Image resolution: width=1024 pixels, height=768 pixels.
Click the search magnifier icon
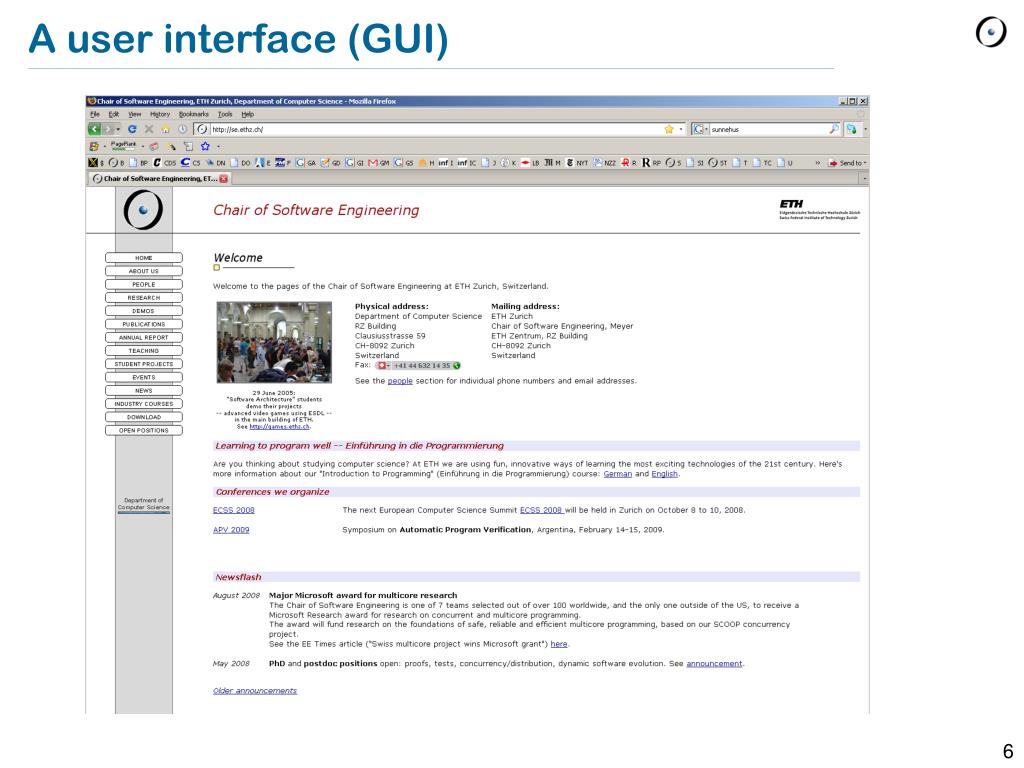tap(834, 129)
